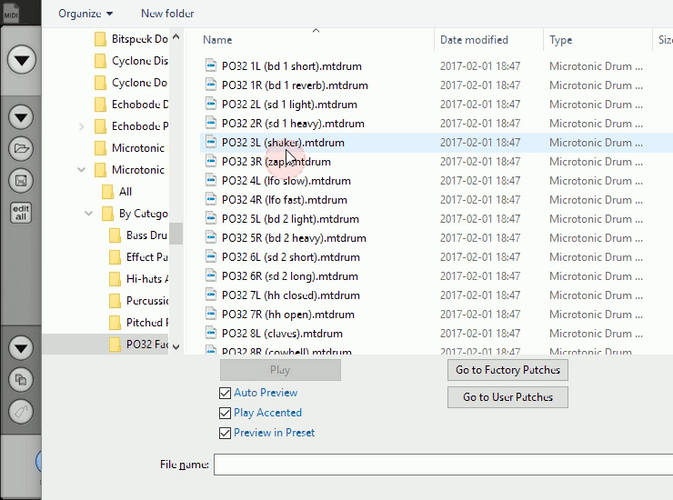The height and width of the screenshot is (500, 673).
Task: Select file PO32 7L (hh closed).mtdrum
Action: 291,295
